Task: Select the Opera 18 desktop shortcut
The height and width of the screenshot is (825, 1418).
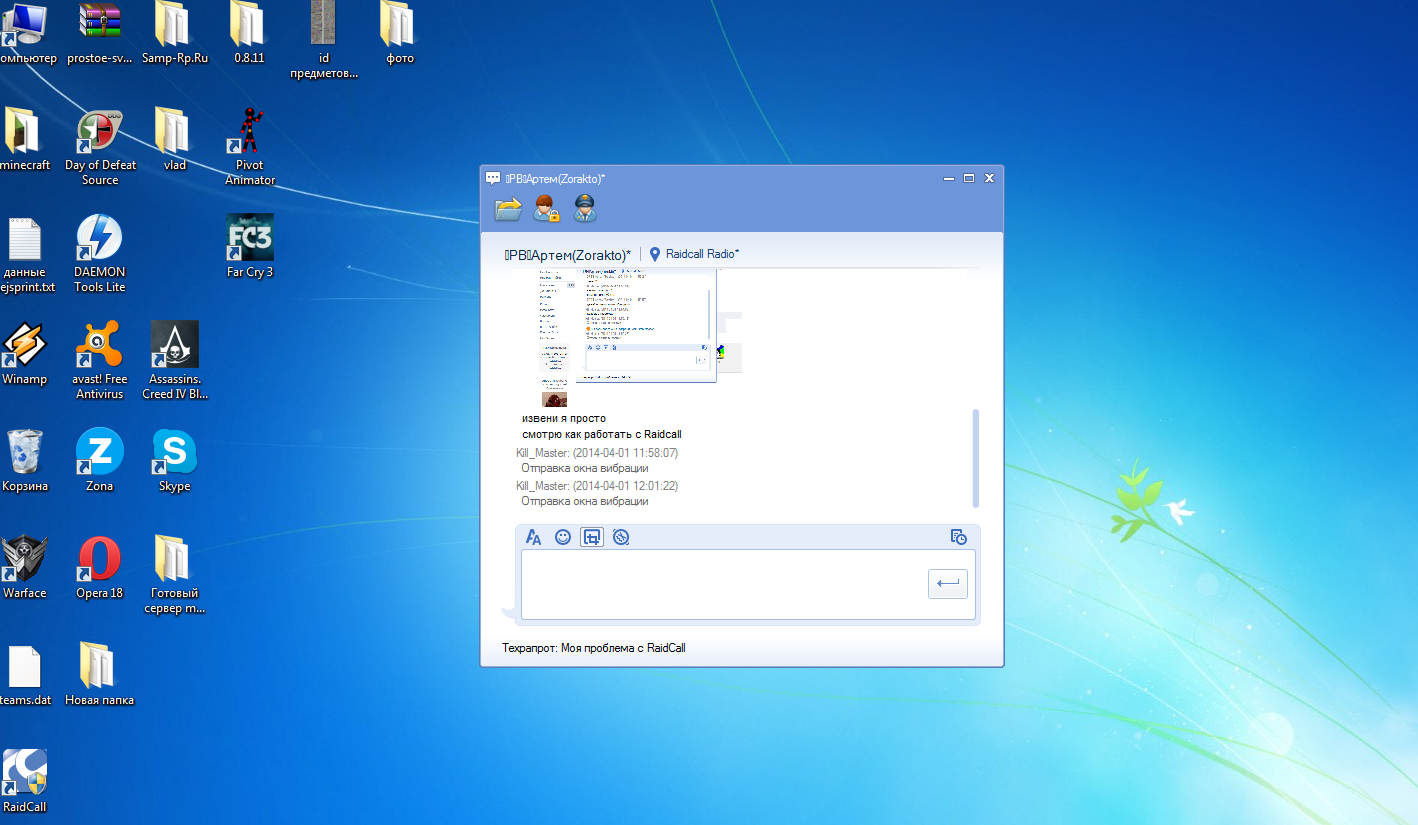Action: tap(100, 567)
